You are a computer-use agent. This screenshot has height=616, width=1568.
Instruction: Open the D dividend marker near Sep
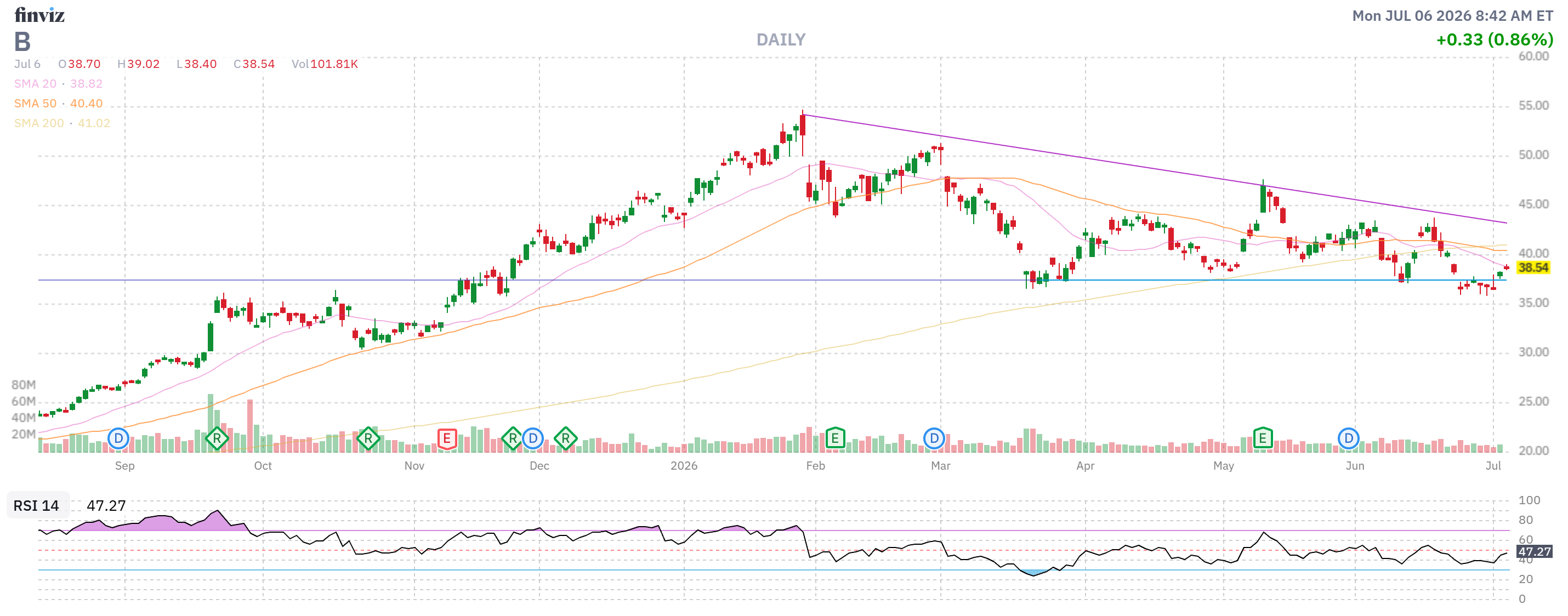pyautogui.click(x=118, y=438)
